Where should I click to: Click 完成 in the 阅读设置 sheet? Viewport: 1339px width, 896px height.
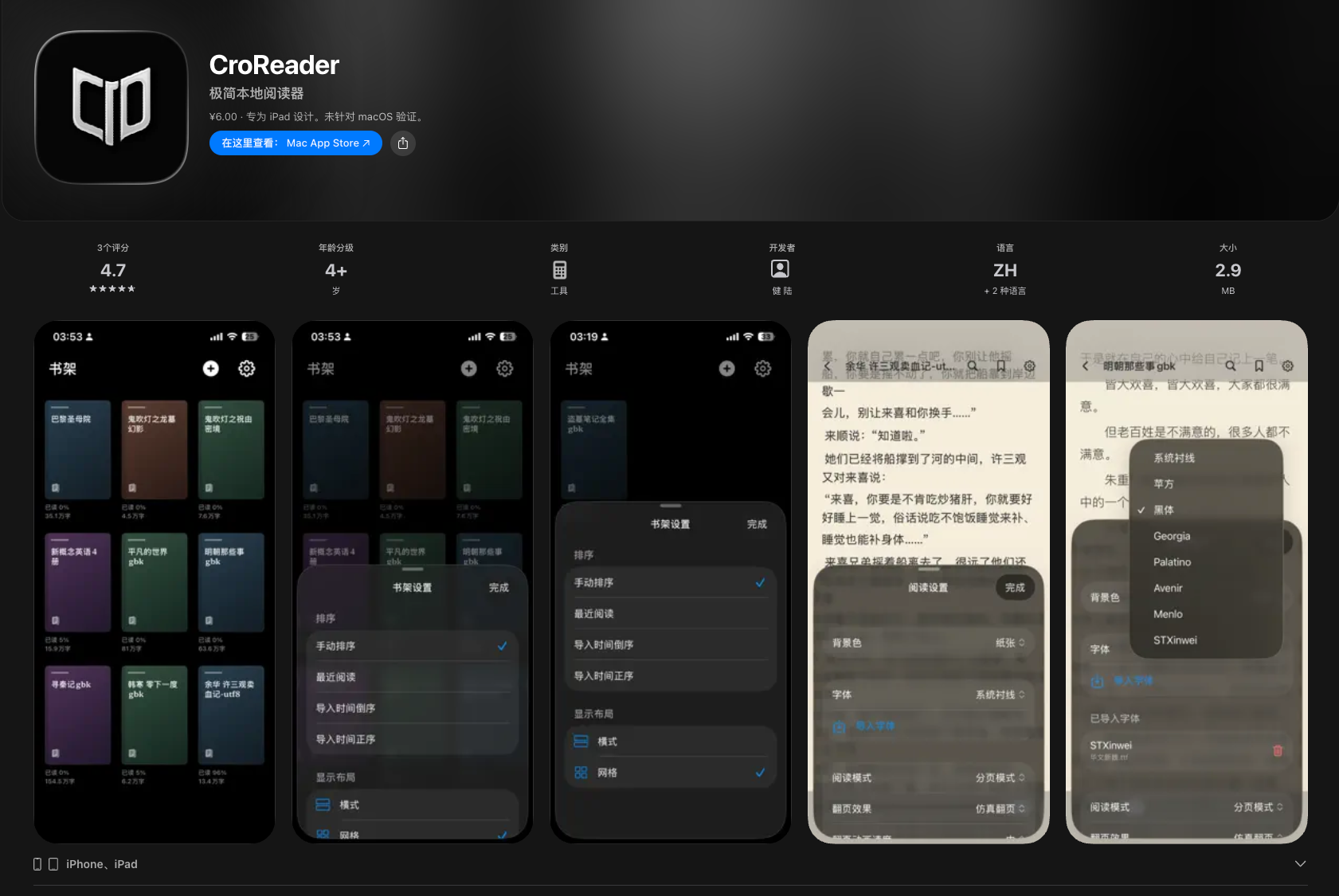(x=1015, y=588)
